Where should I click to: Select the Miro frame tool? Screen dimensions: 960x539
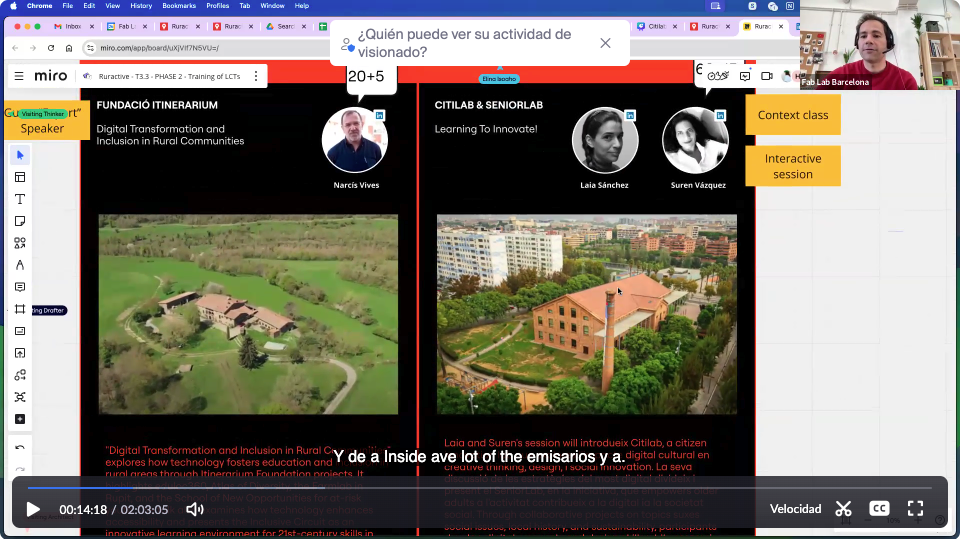(20, 309)
